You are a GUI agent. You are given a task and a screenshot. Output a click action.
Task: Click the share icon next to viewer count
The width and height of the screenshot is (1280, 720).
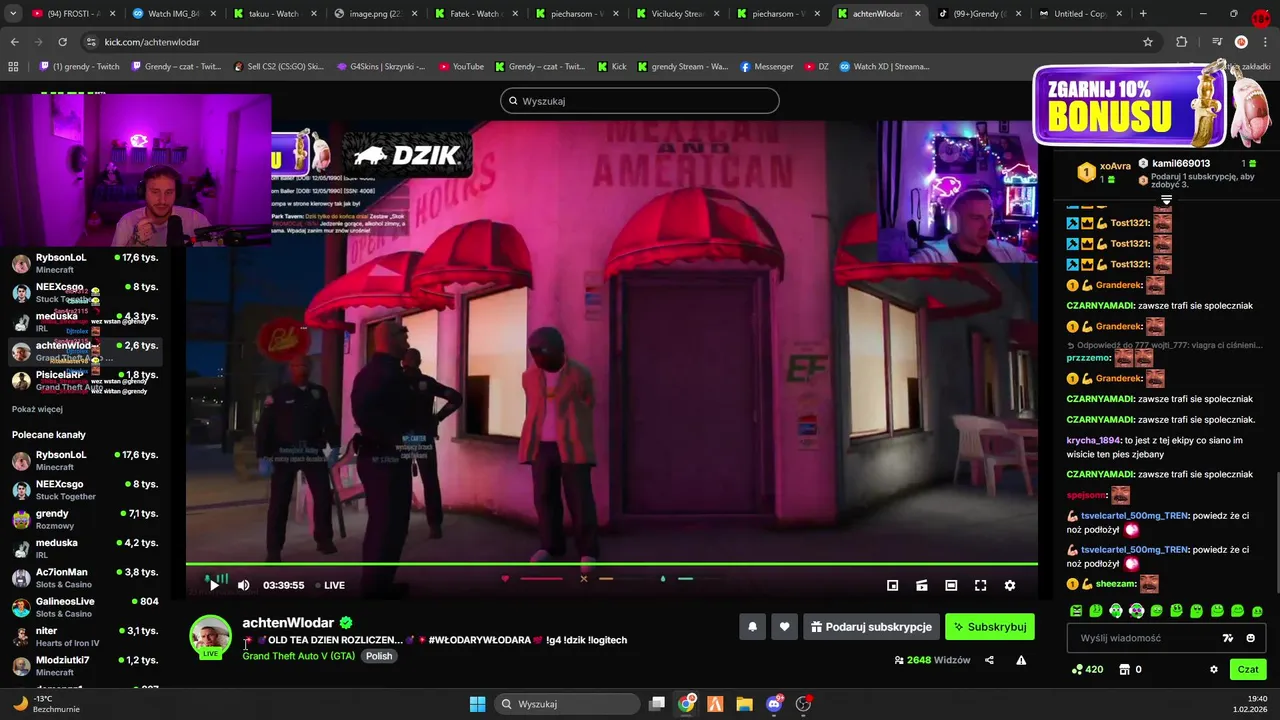[x=989, y=660]
